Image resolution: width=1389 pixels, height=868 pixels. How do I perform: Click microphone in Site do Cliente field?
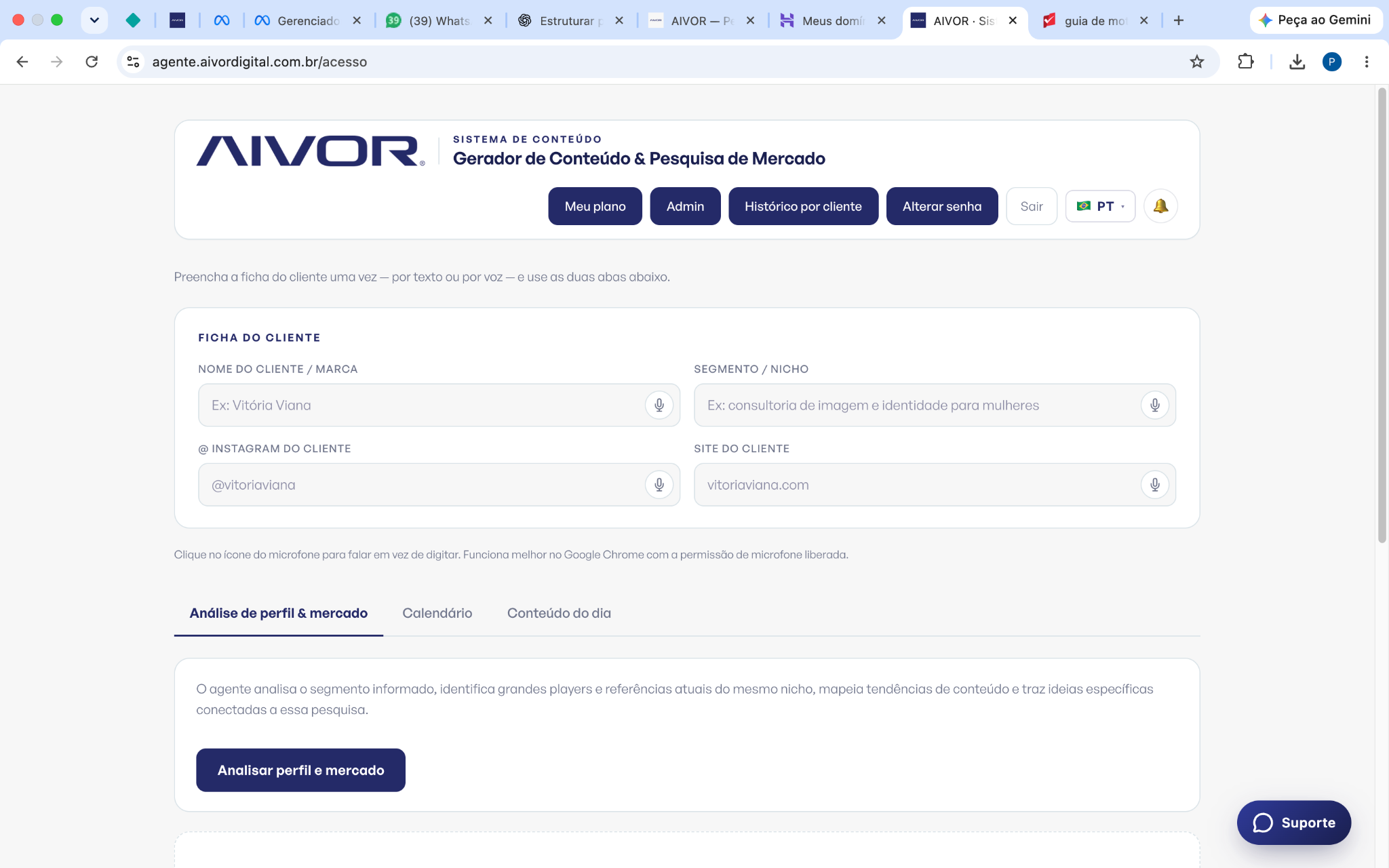coord(1154,485)
